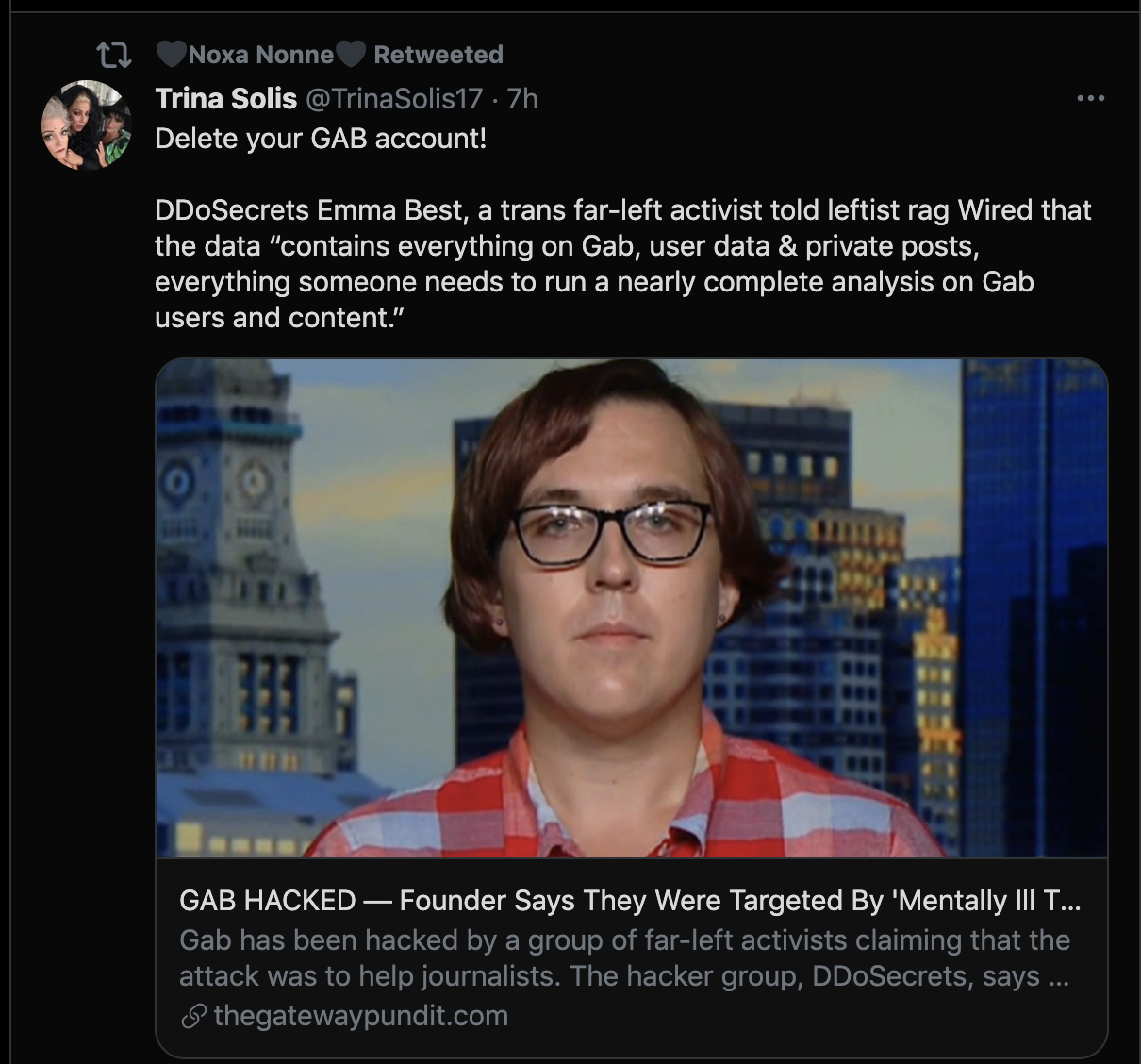Open the tweet via its 7h timestamp
This screenshot has height=1064, width=1141.
click(x=522, y=98)
